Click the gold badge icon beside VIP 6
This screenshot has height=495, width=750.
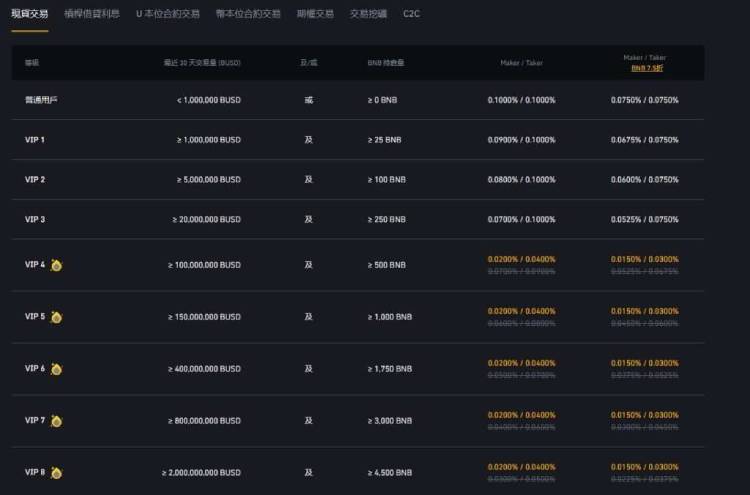click(x=57, y=369)
